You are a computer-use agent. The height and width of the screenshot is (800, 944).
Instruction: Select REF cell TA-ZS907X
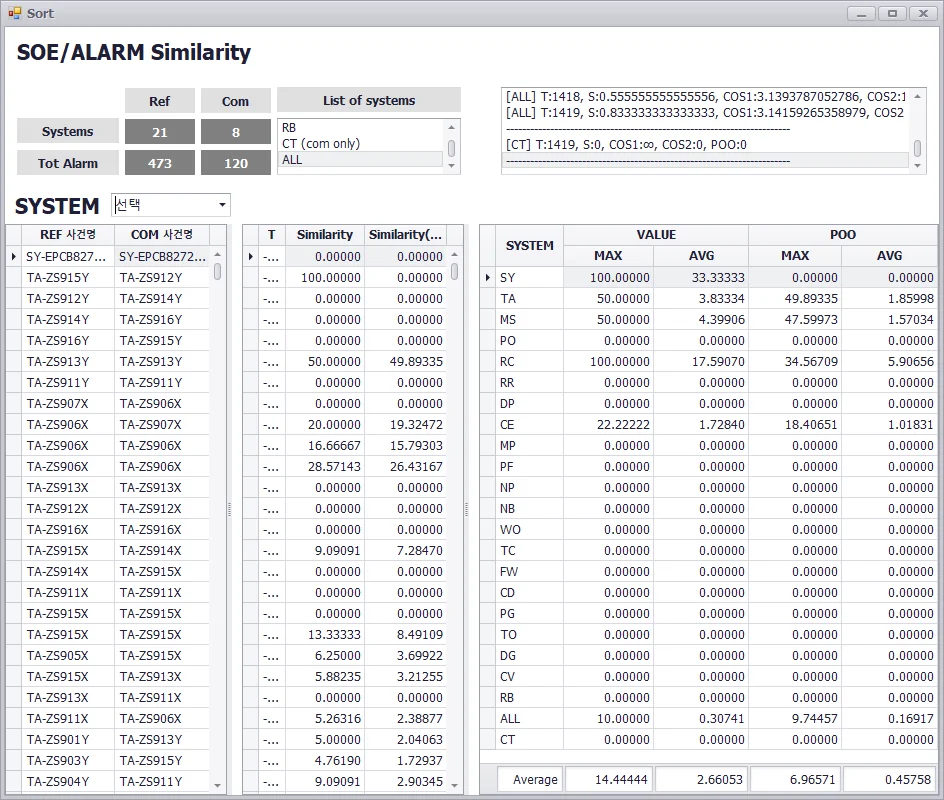67,403
